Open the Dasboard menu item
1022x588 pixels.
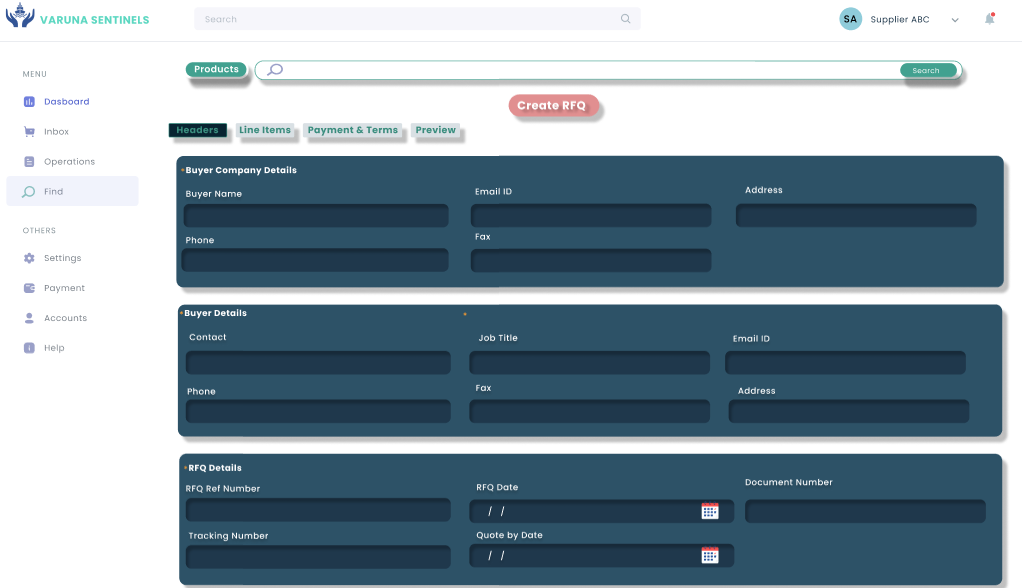[66, 102]
